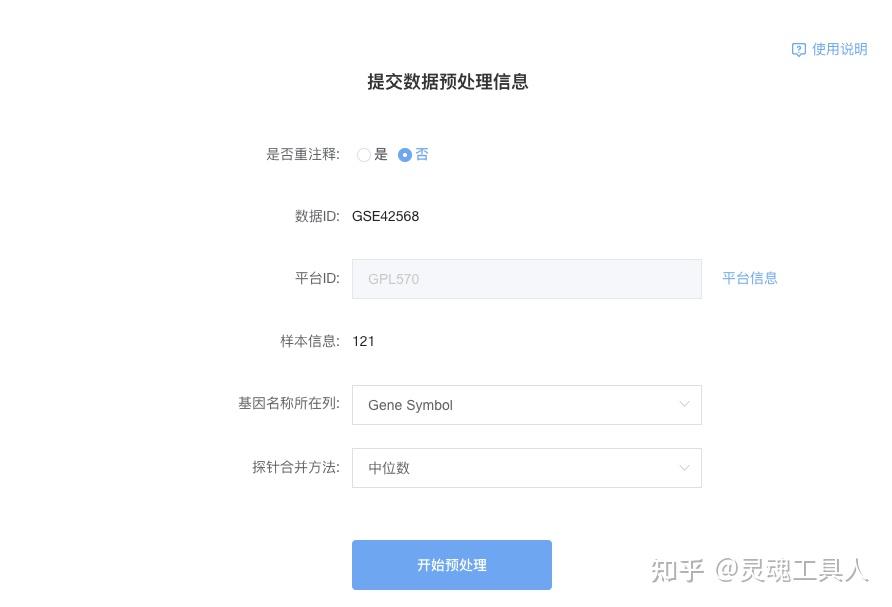Open the 使用说明 usage instructions link
This screenshot has height=607, width=892.
[x=839, y=49]
